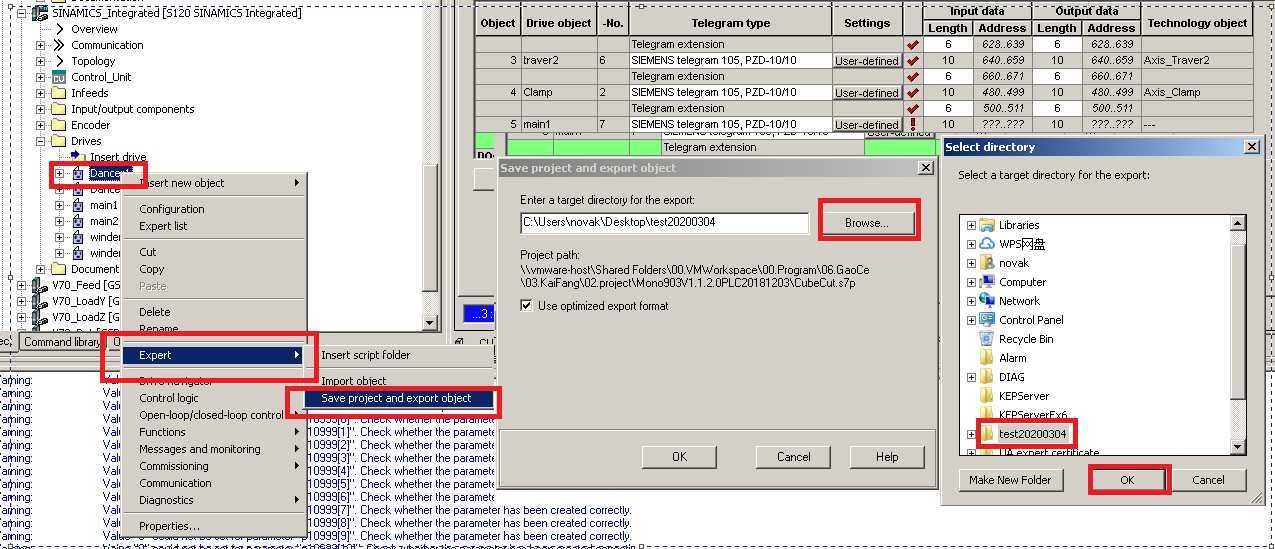Viewport: 1275px width, 549px height.
Task: Click the Communication double-arrow icon
Action: coord(58,45)
